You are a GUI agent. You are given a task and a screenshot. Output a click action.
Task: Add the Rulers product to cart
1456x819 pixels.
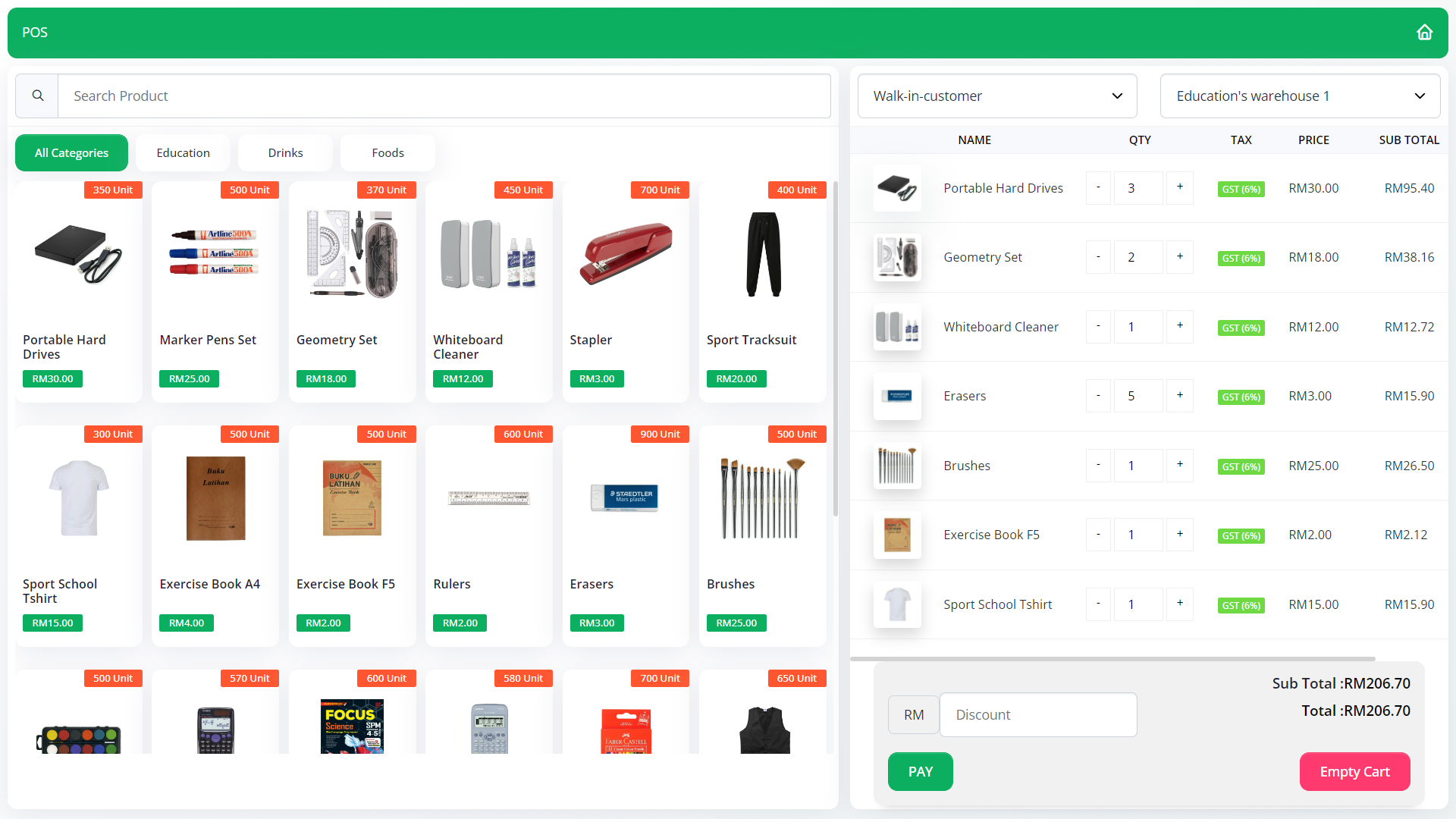pyautogui.click(x=489, y=536)
